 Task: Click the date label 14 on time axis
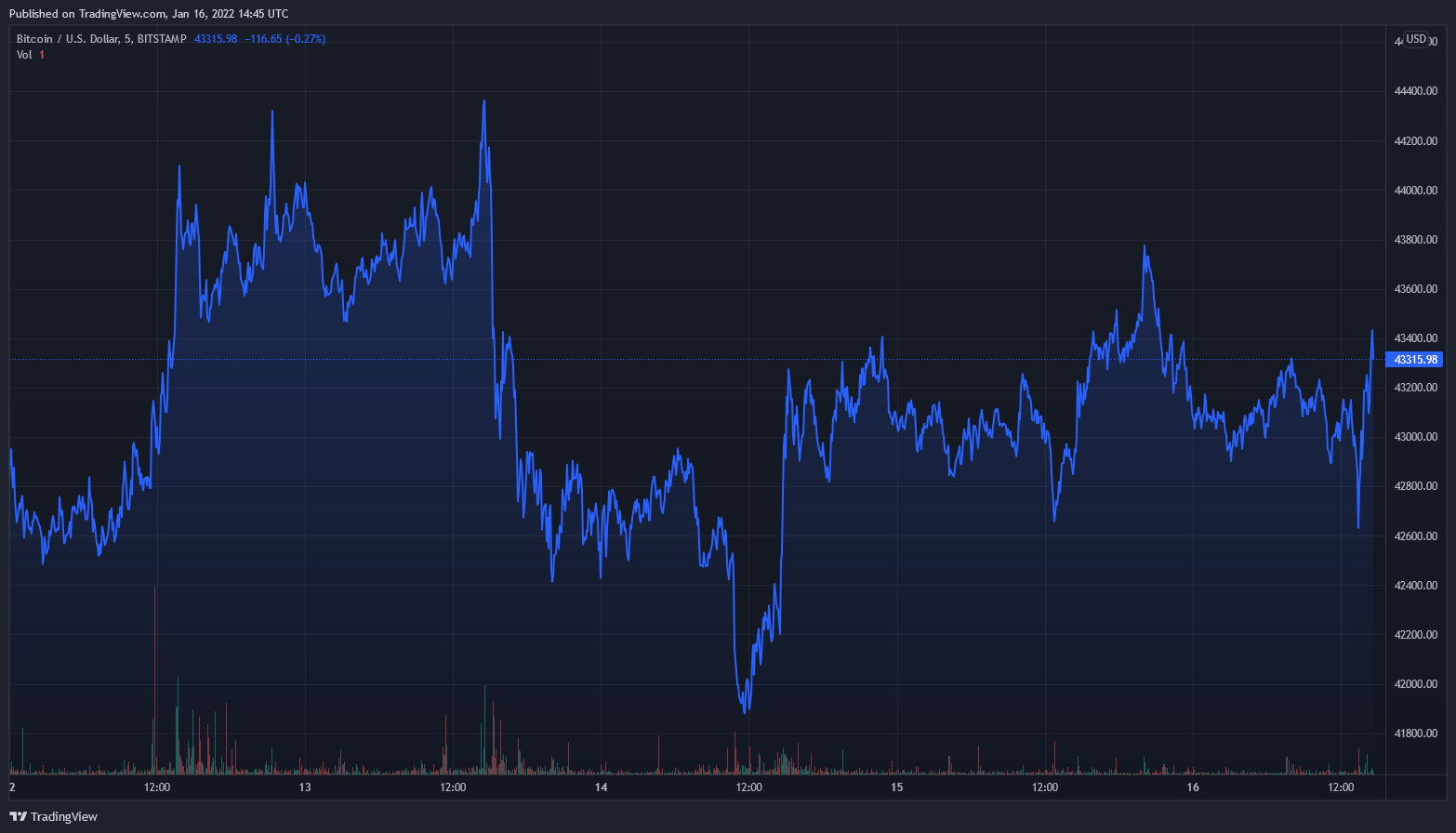click(x=601, y=787)
